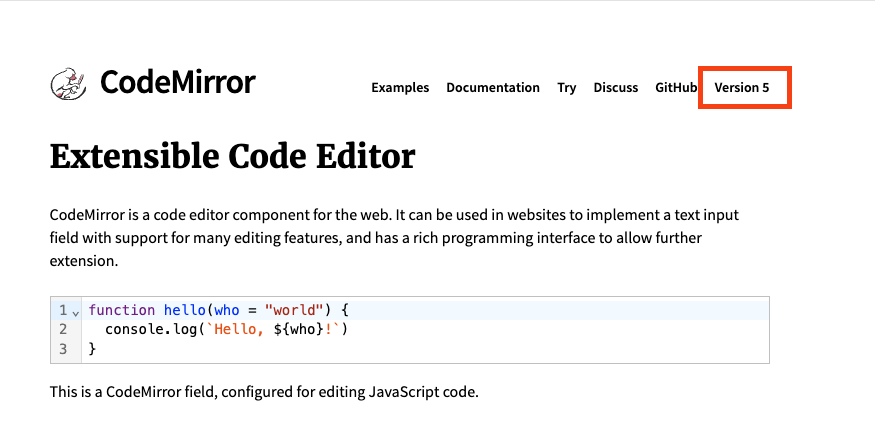Click the closing brace on line 3

[x=93, y=349]
